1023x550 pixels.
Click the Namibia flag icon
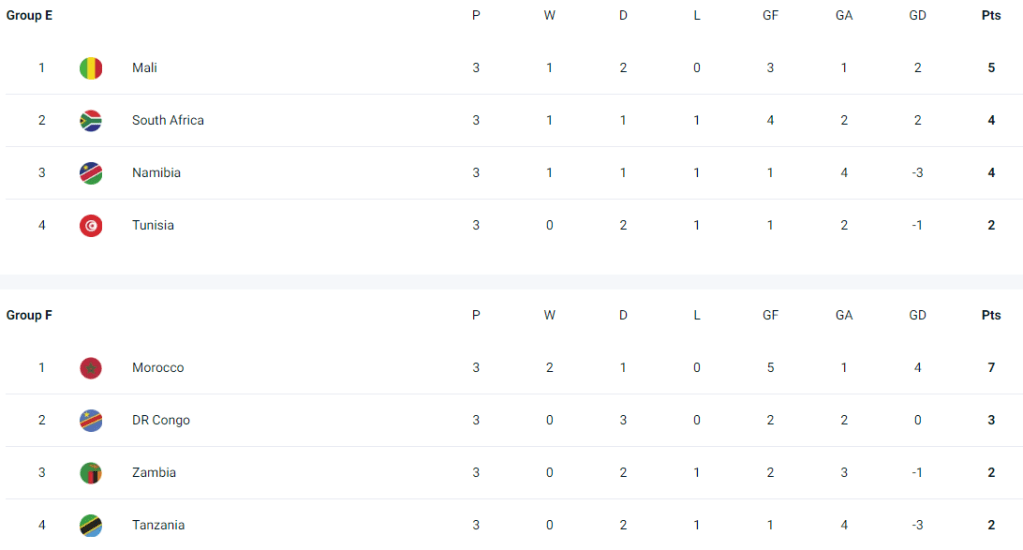tap(91, 173)
